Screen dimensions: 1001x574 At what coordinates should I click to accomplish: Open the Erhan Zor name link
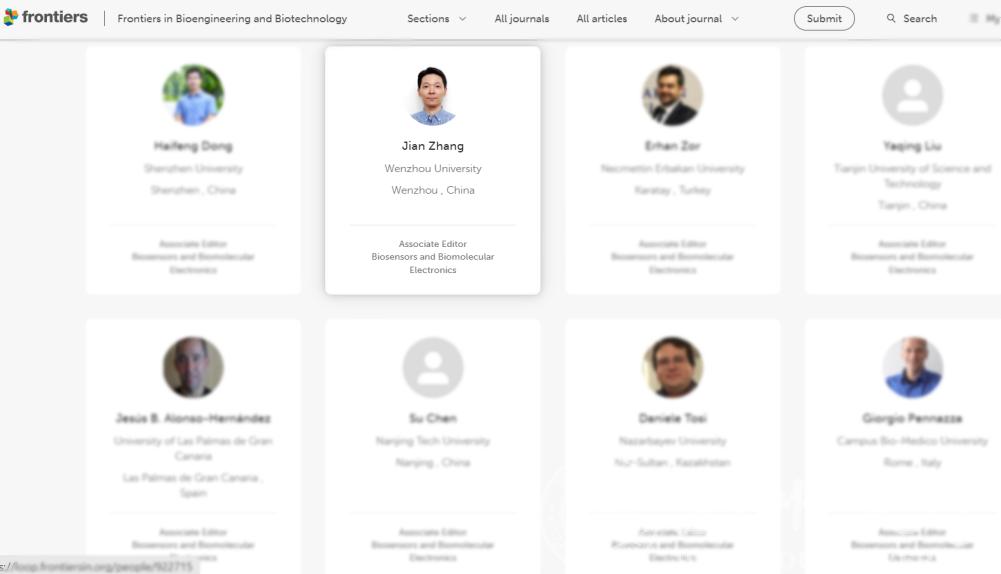[x=672, y=146]
